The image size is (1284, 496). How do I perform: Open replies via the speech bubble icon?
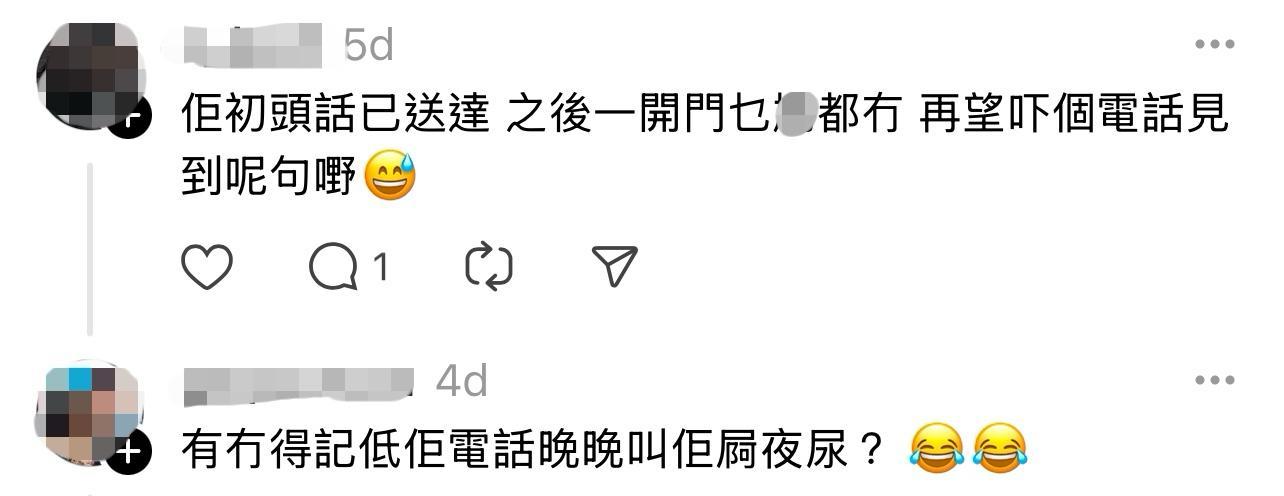coord(333,266)
